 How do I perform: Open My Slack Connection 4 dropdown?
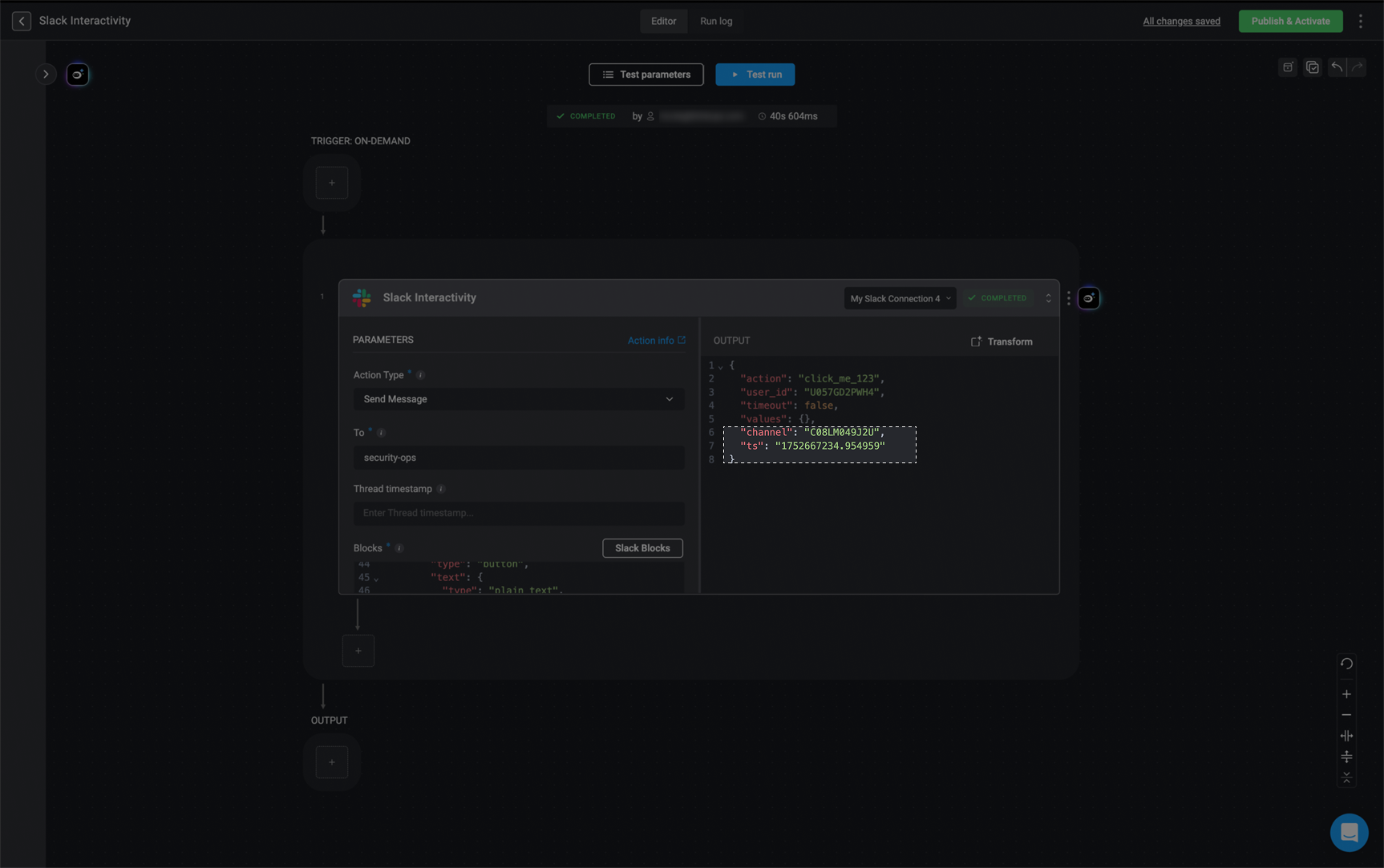[900, 298]
